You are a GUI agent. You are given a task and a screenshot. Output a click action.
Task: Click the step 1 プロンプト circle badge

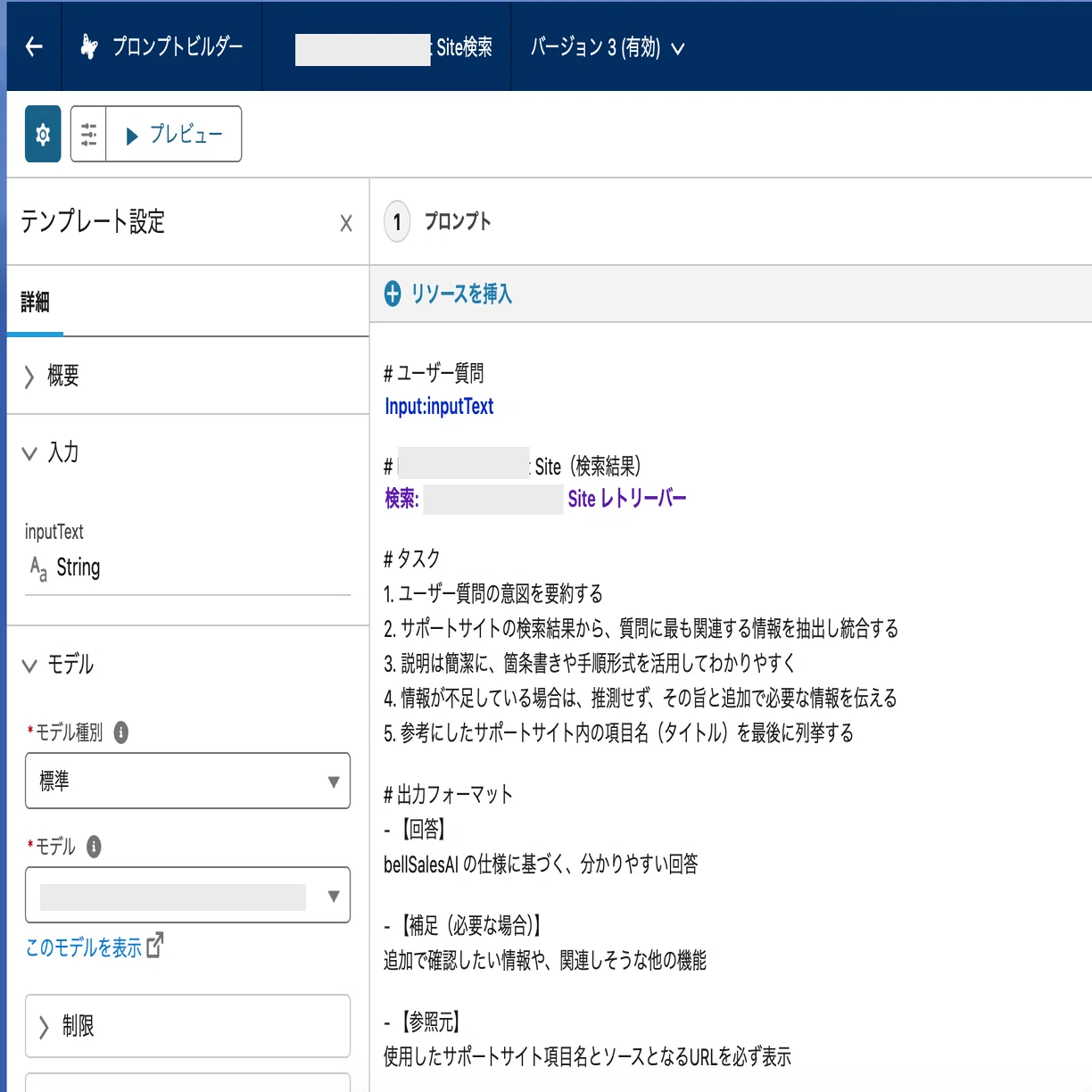pos(397,222)
